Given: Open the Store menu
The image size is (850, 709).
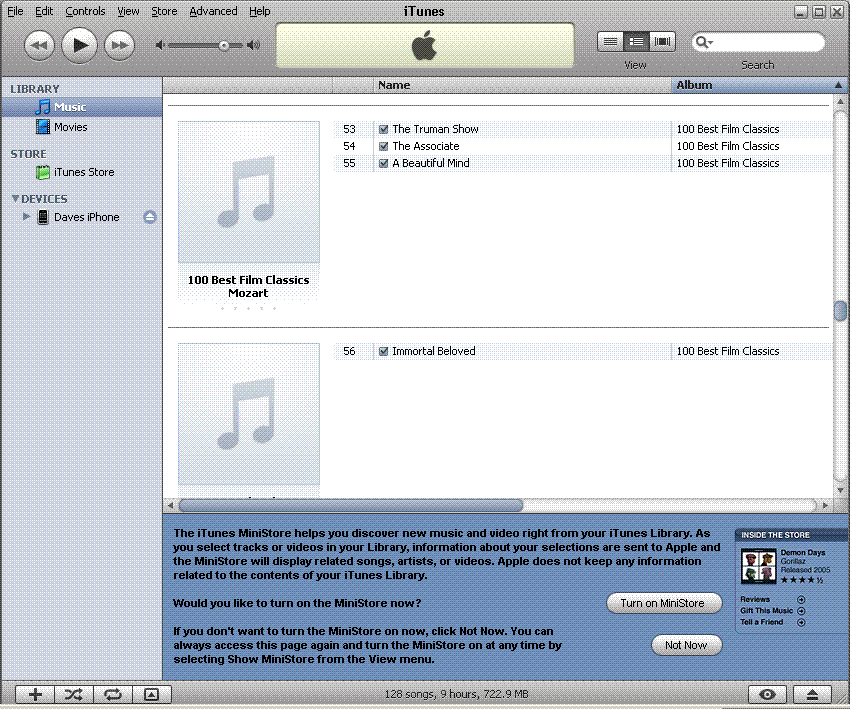Looking at the screenshot, I should [164, 11].
